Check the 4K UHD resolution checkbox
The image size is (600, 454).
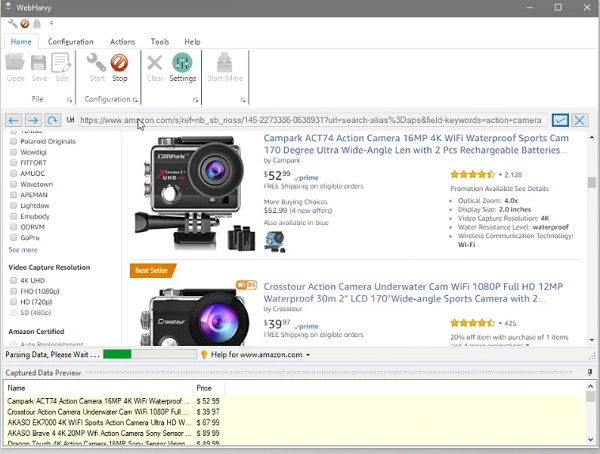[13, 280]
